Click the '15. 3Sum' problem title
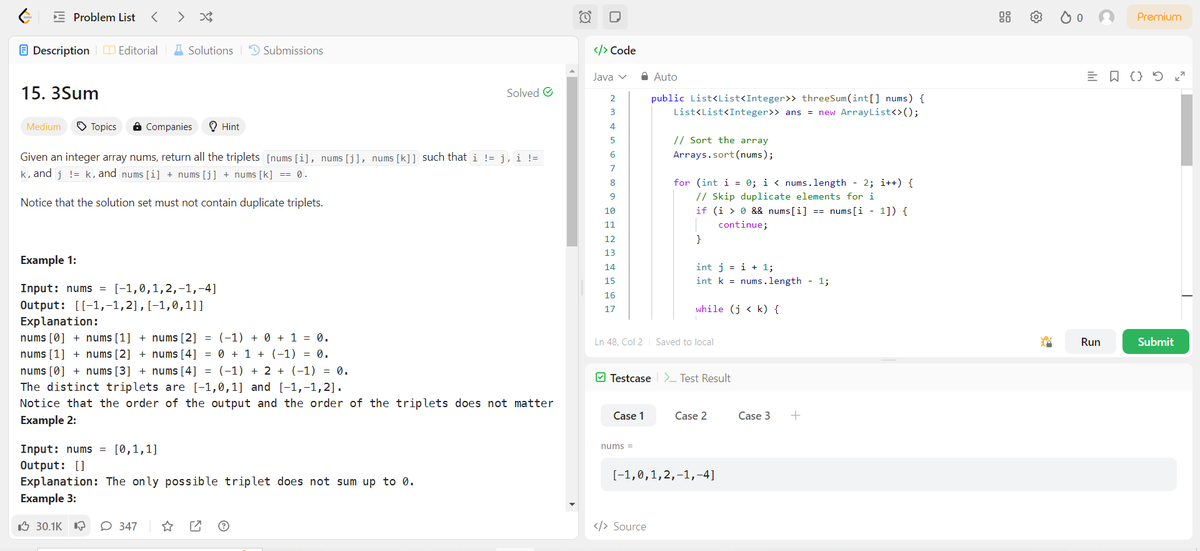Screen dimensions: 1200x551 pyautogui.click(x=60, y=93)
